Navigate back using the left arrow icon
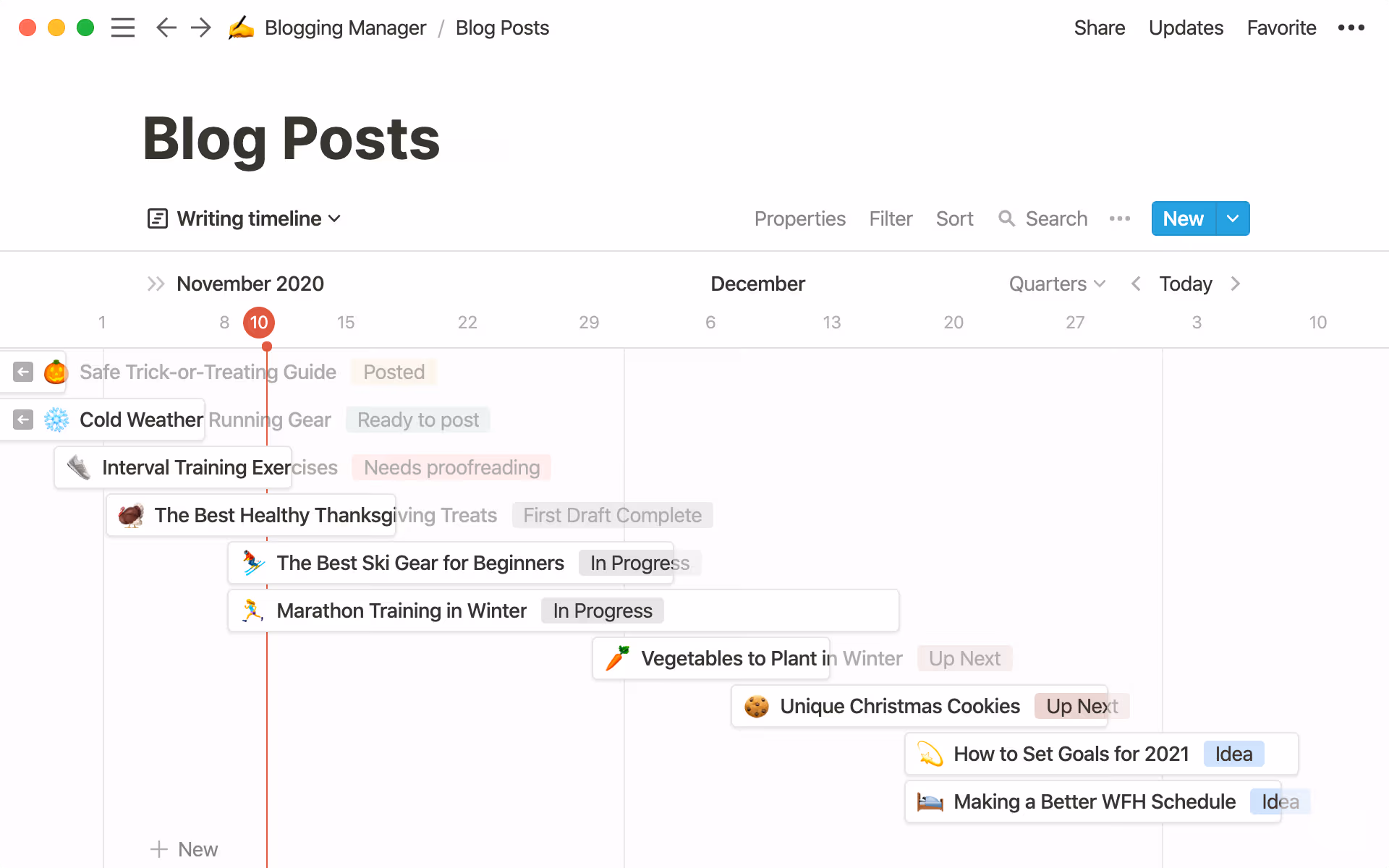Screen dimensions: 1389x868 166,27
